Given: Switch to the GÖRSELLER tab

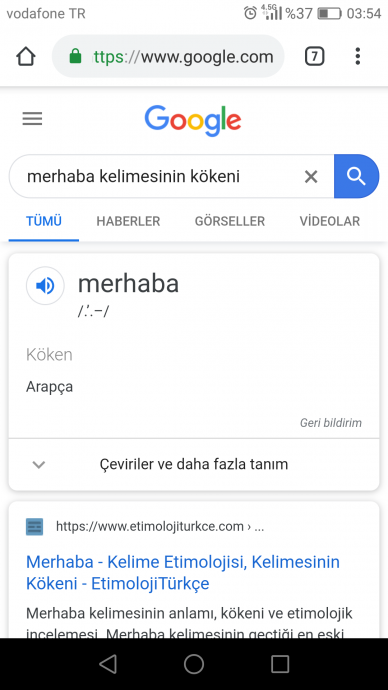Looking at the screenshot, I should point(230,221).
